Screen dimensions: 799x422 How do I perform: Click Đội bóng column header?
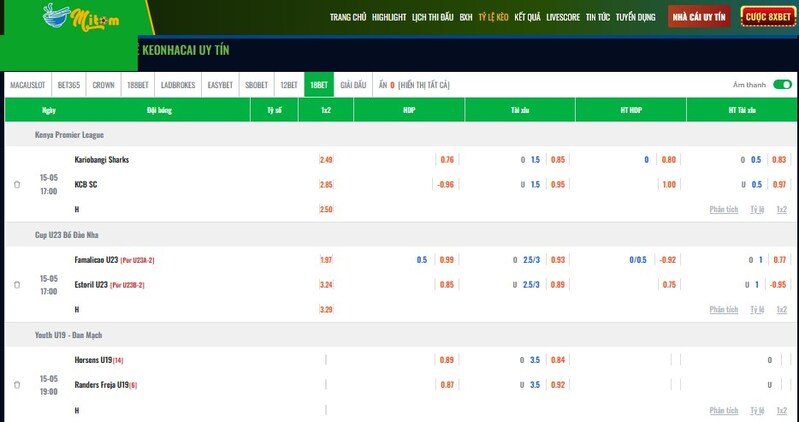click(x=159, y=110)
